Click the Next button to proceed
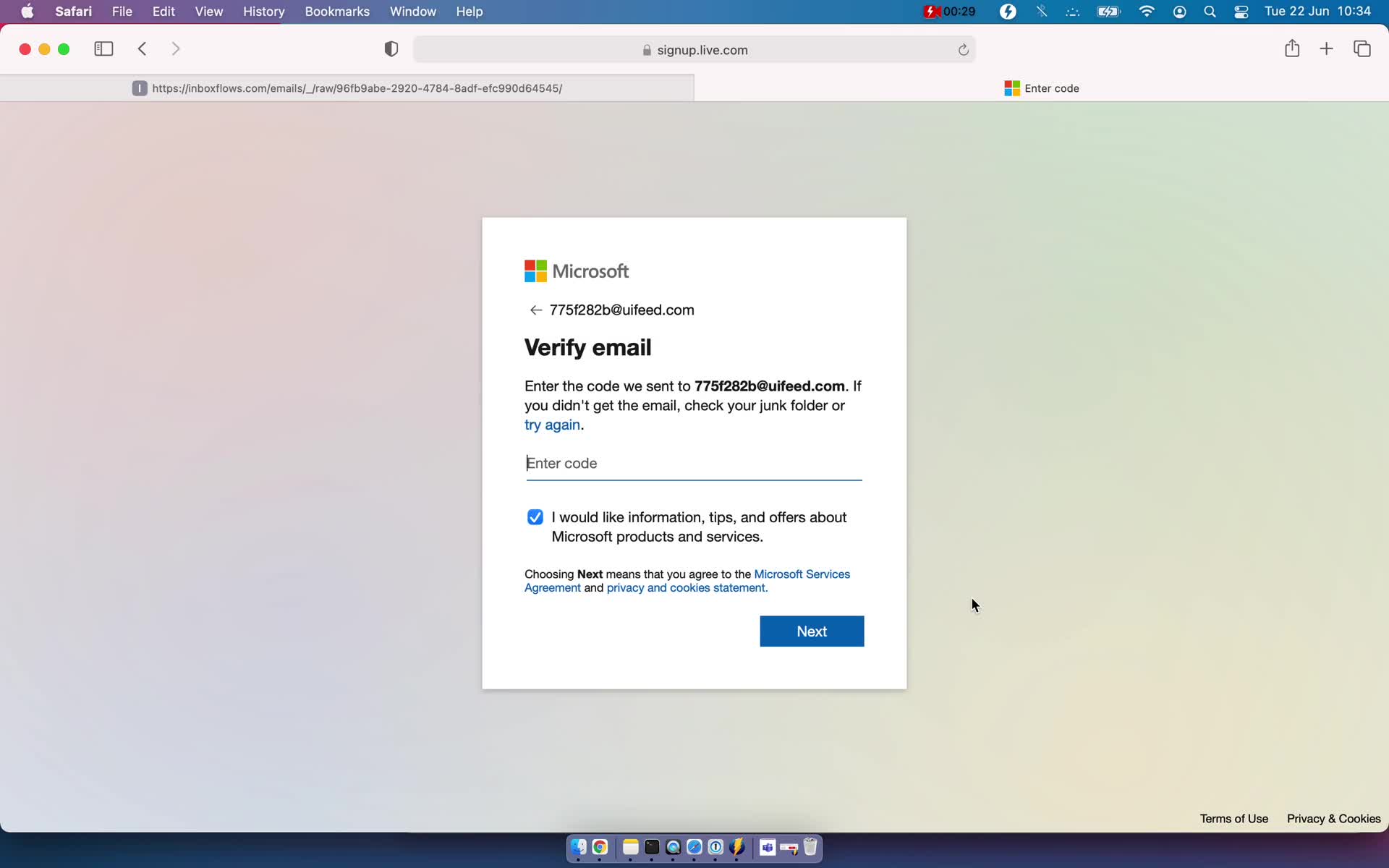The width and height of the screenshot is (1389, 868). (x=812, y=631)
